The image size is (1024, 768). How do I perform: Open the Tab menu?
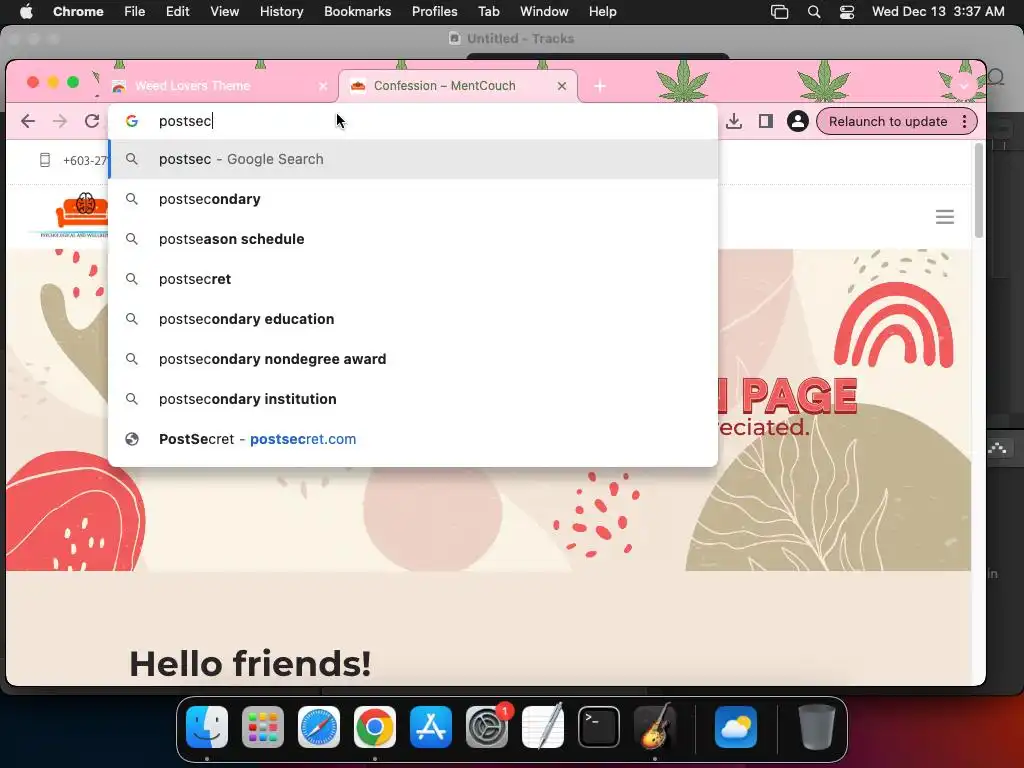pyautogui.click(x=488, y=12)
